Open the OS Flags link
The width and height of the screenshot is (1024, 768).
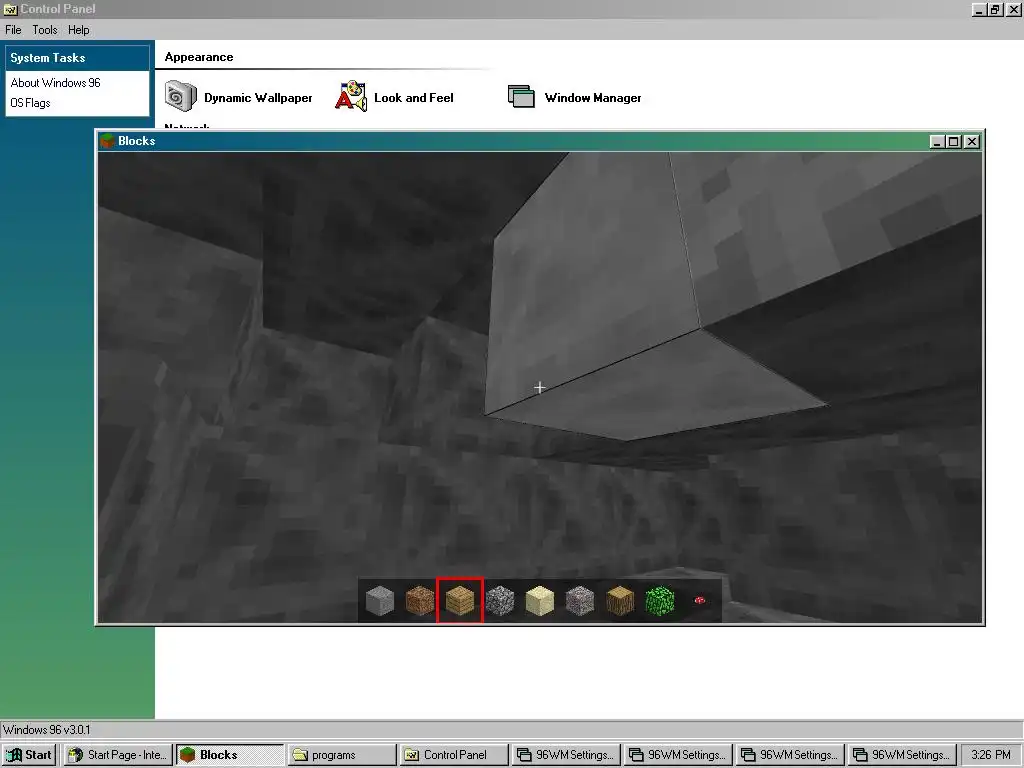(x=30, y=103)
